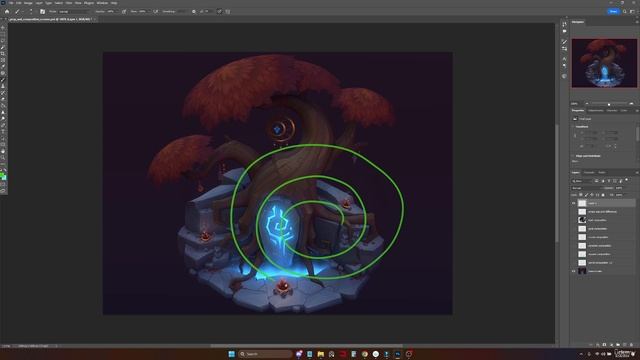The width and height of the screenshot is (640, 360).
Task: Select the Pen tool
Action: click(x=3, y=125)
